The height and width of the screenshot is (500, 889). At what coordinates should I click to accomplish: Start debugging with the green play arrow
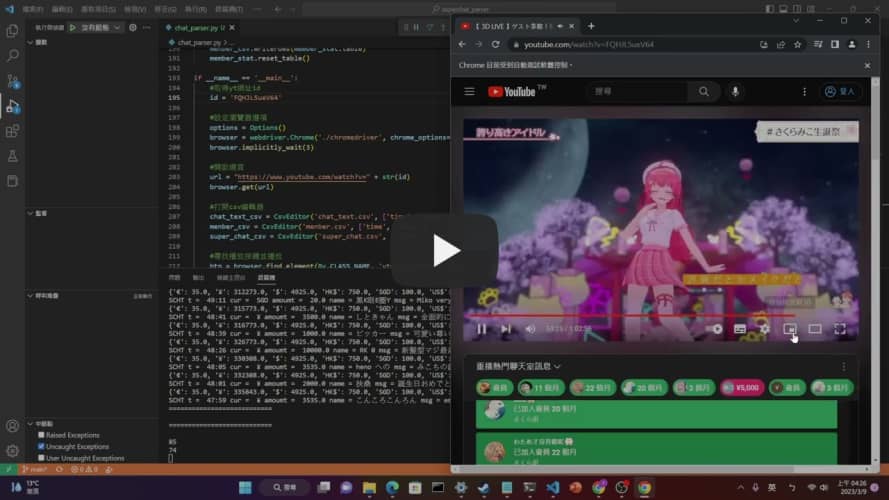(73, 27)
